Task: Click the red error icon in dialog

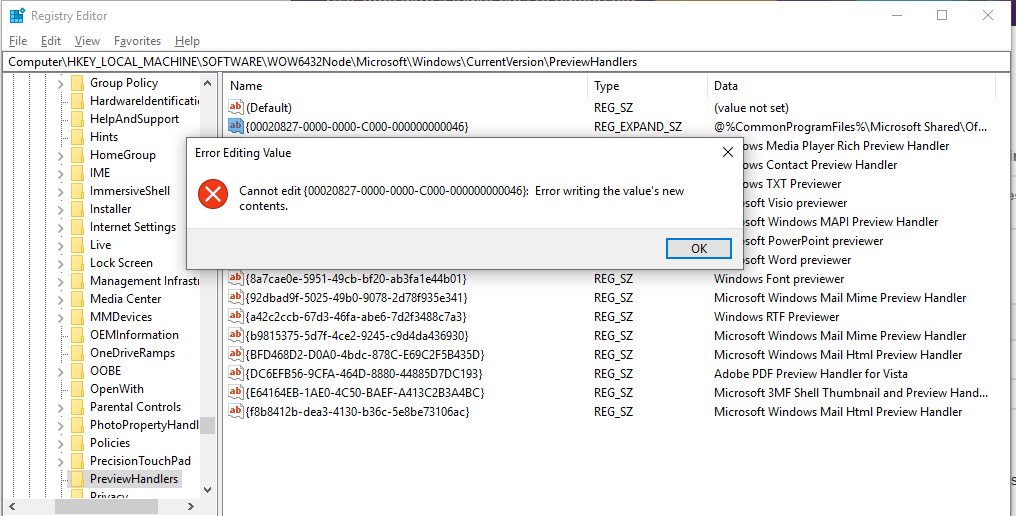Action: (212, 194)
